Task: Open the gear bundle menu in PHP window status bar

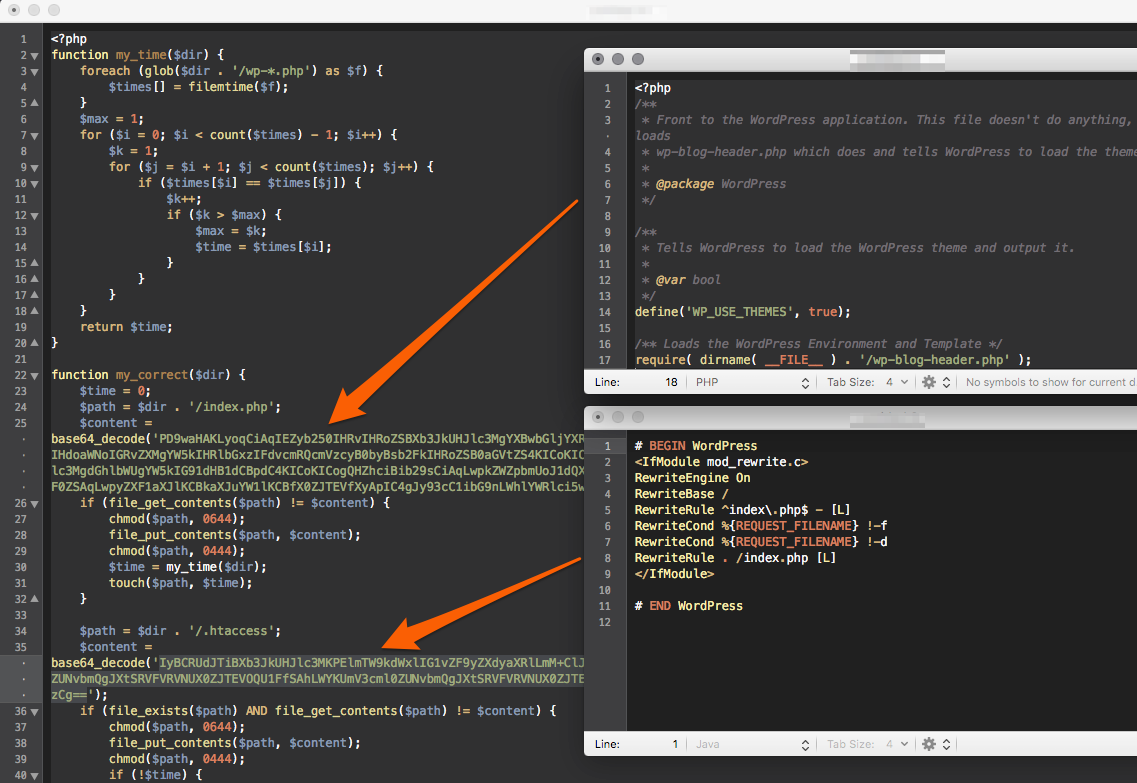Action: click(928, 382)
